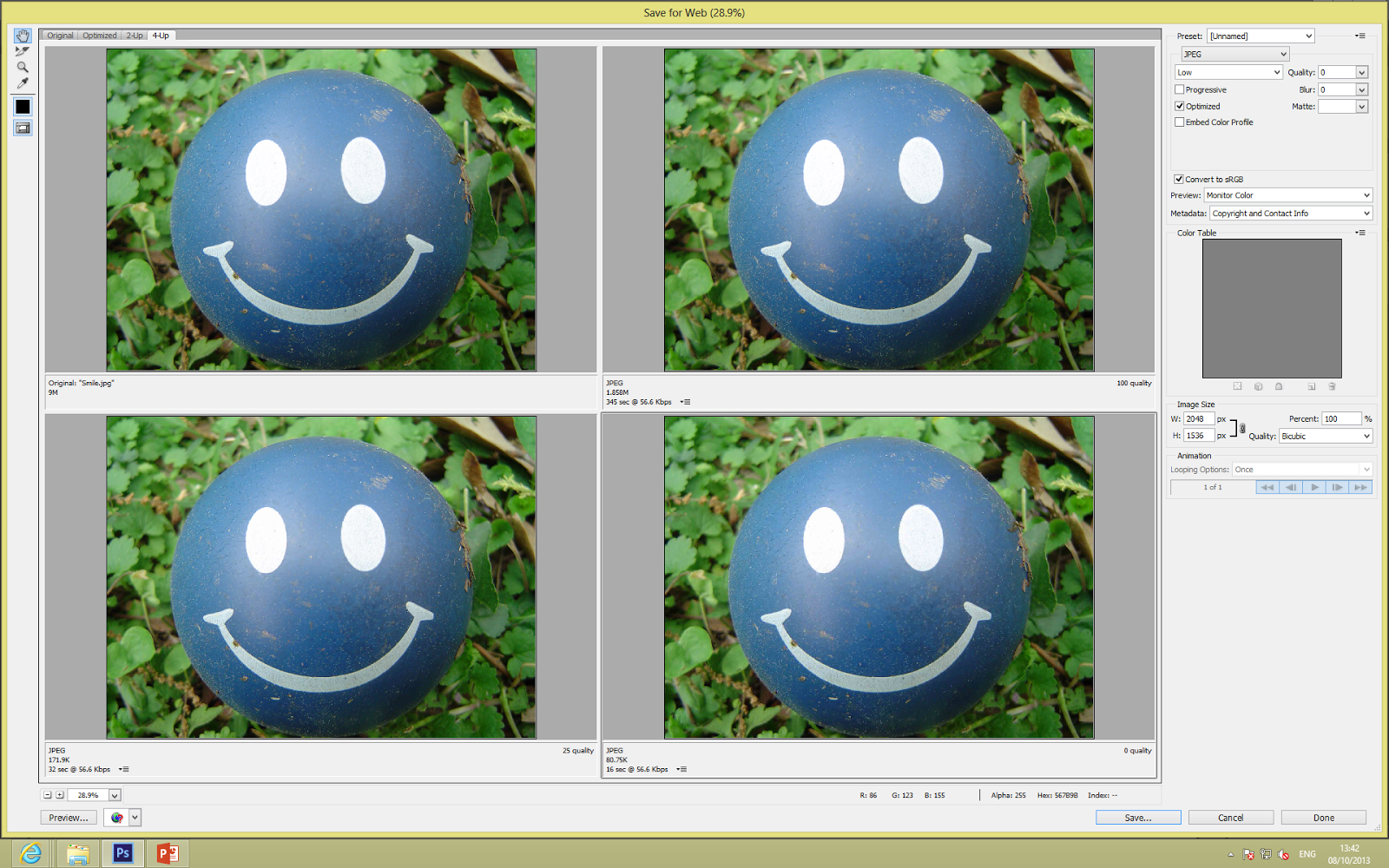Open the Bicubic resample quality dropdown
This screenshot has width=1389, height=868.
[x=1326, y=437]
